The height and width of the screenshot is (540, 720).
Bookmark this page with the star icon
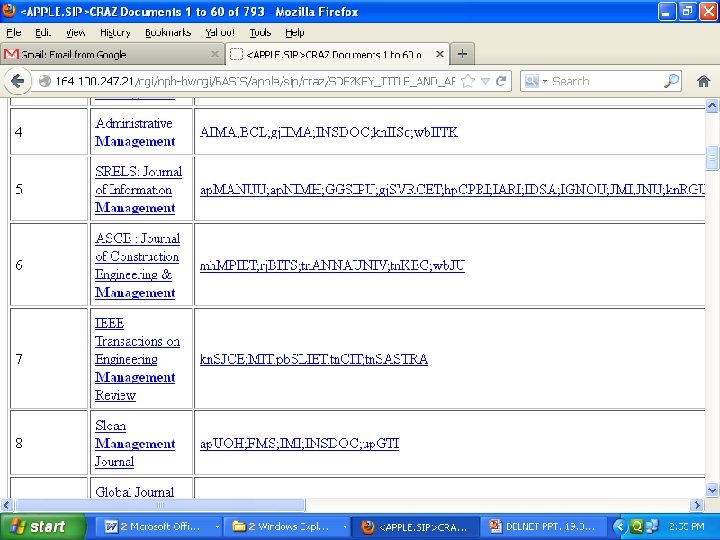click(x=468, y=81)
